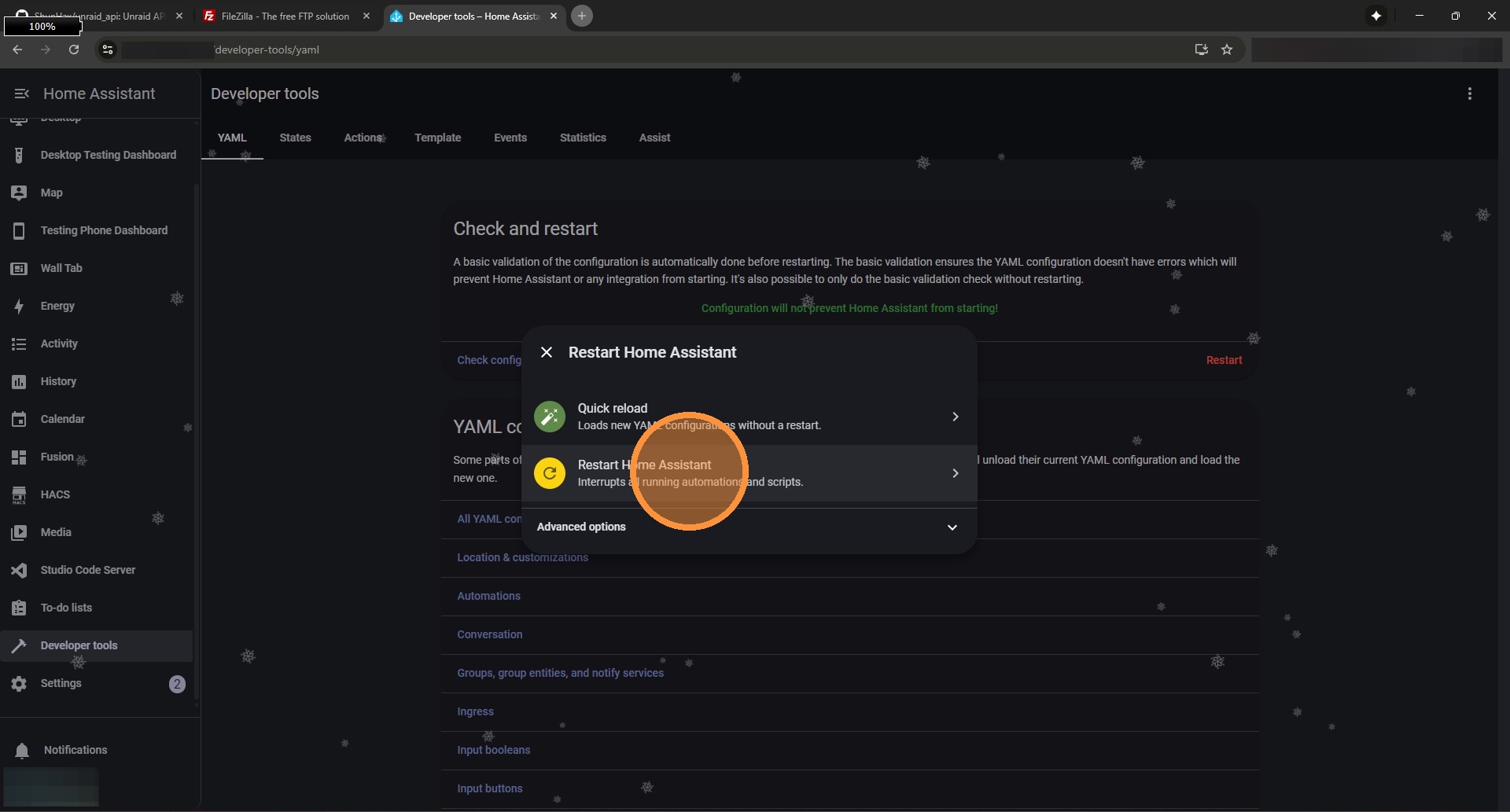Open the Developer tools overflow menu
This screenshot has width=1510, height=812.
(x=1469, y=94)
